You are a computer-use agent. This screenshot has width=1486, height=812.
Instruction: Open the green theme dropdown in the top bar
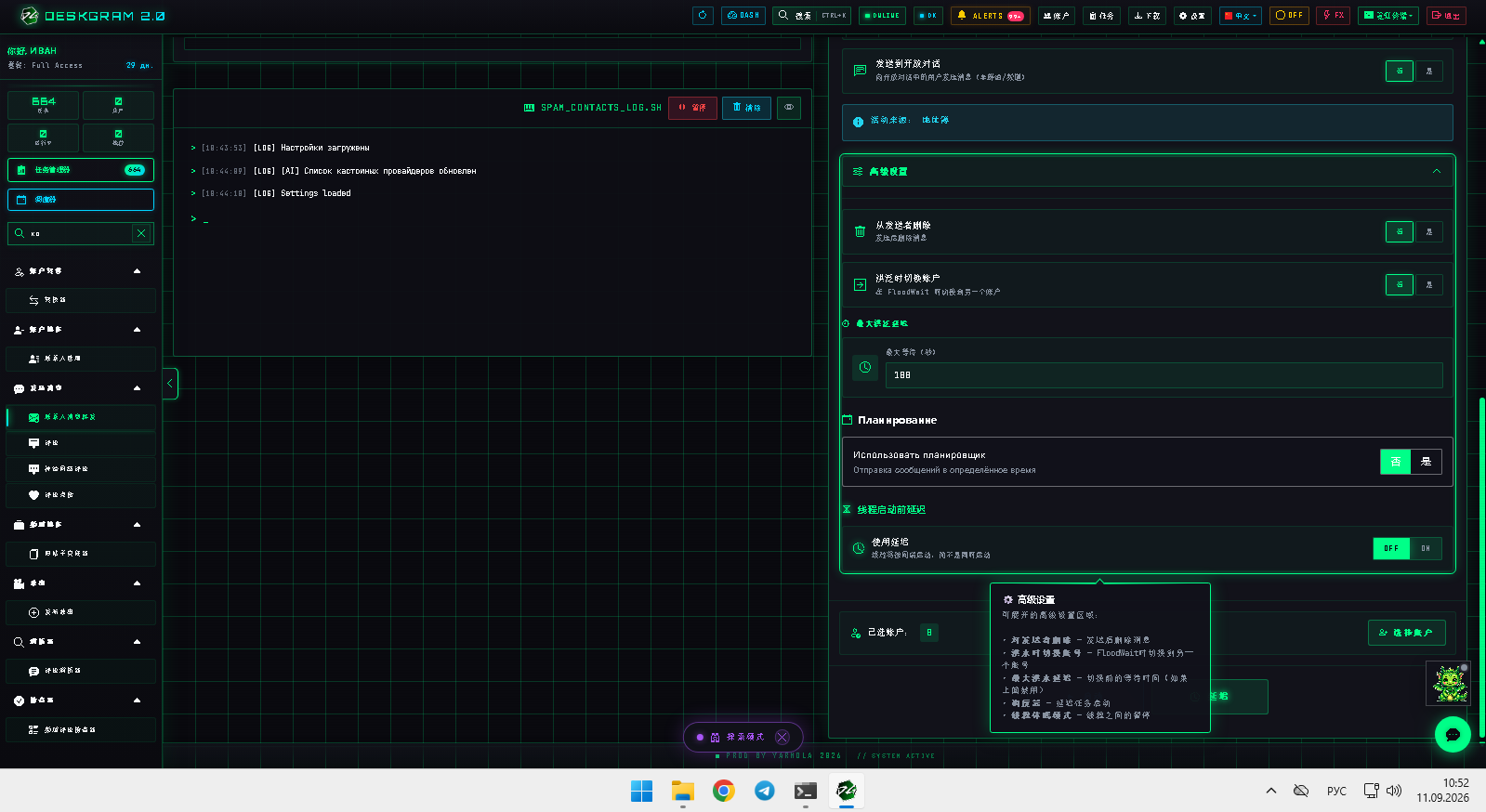(1388, 16)
